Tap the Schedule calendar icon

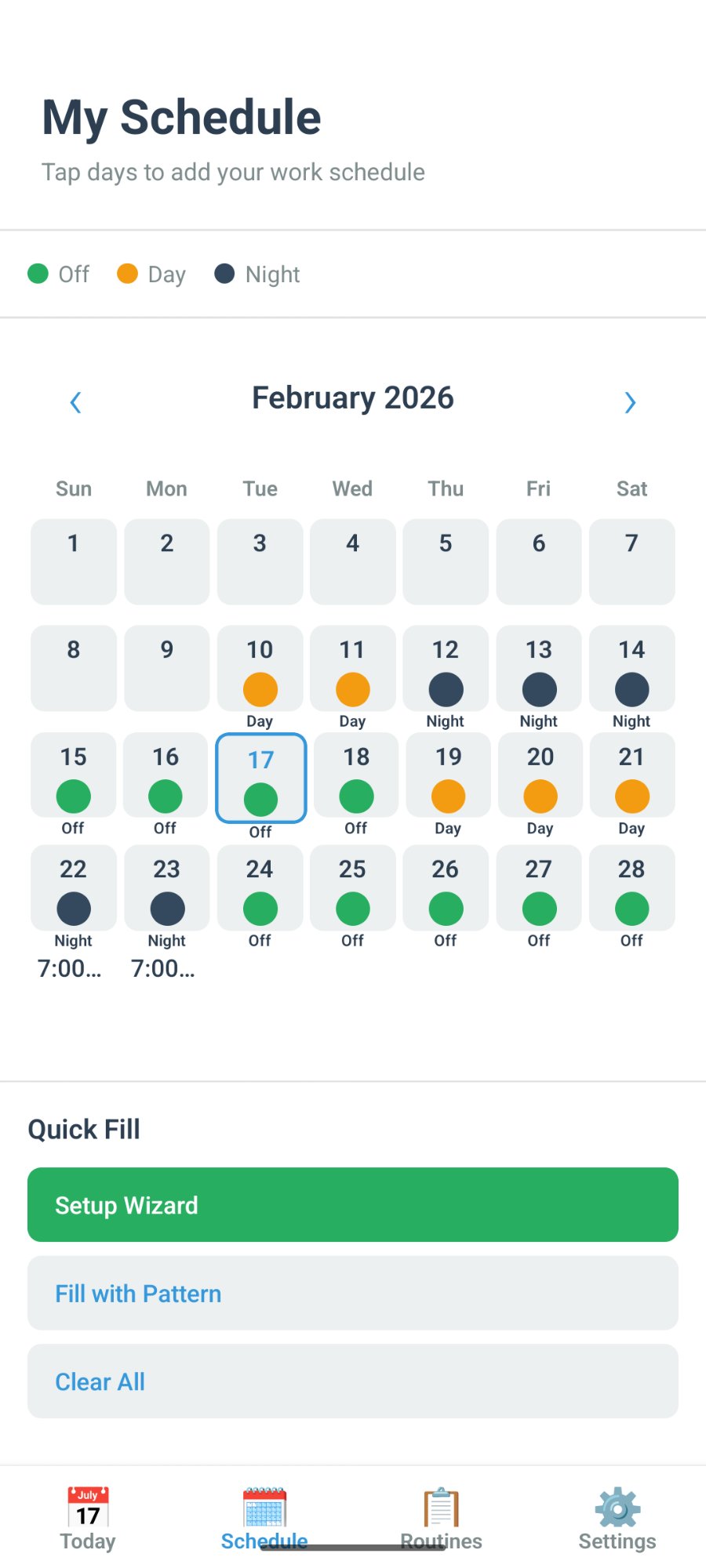coord(264,1506)
